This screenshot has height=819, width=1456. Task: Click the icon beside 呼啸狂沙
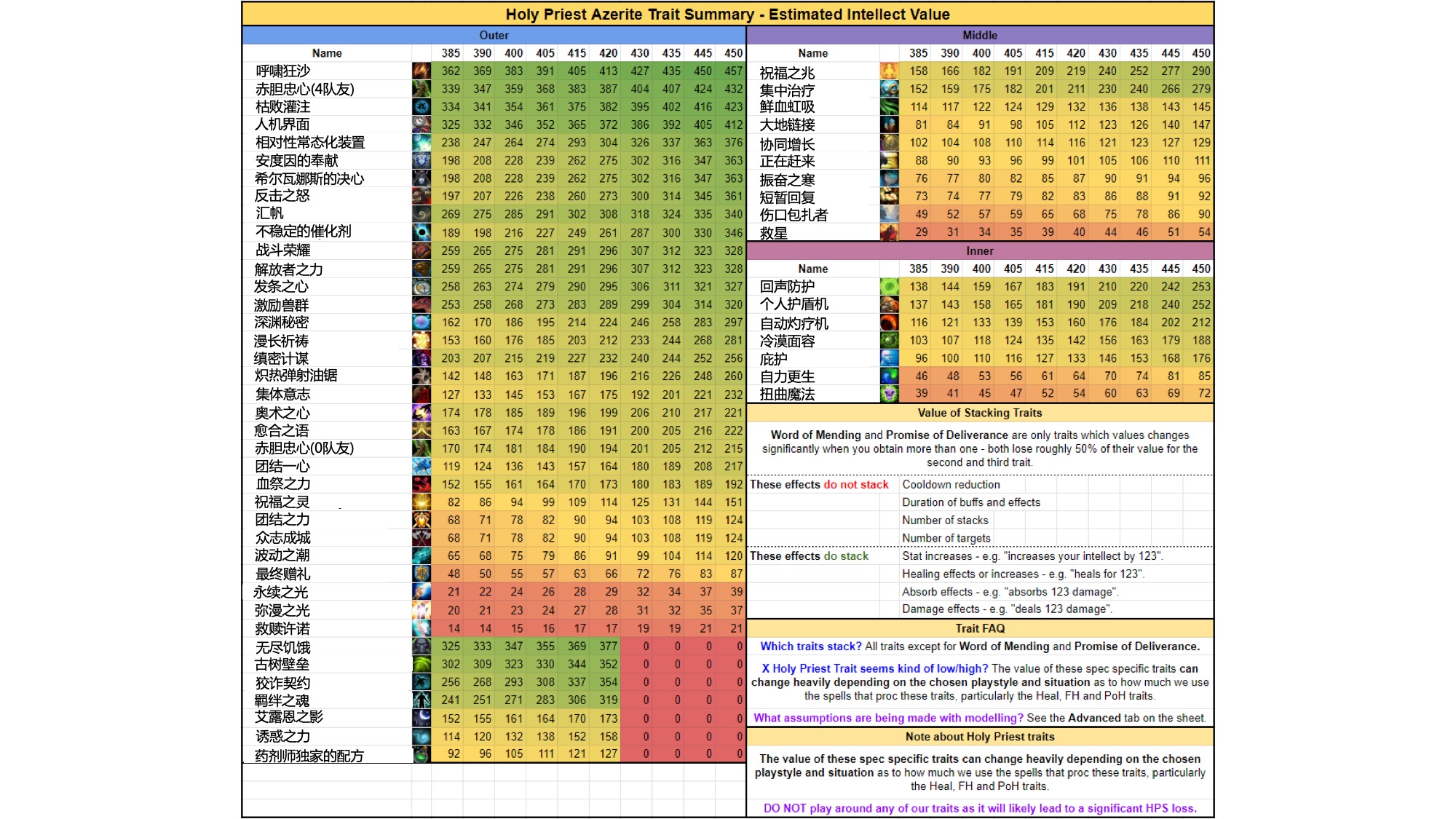click(422, 71)
